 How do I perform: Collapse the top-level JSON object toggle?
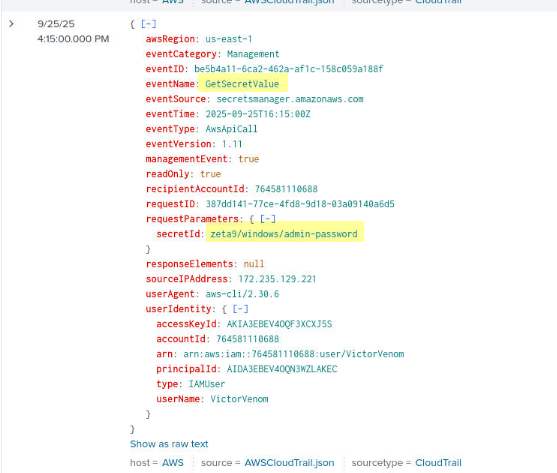pyautogui.click(x=148, y=24)
